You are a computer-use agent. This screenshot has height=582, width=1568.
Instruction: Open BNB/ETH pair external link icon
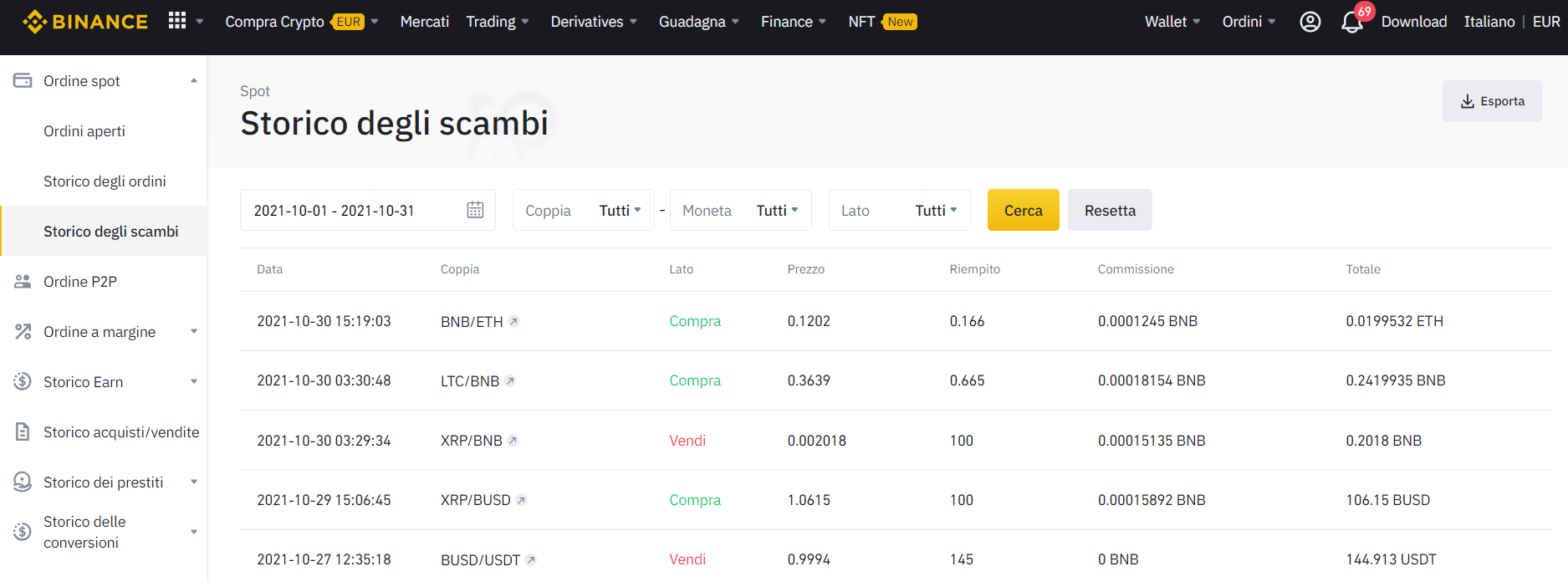click(514, 322)
